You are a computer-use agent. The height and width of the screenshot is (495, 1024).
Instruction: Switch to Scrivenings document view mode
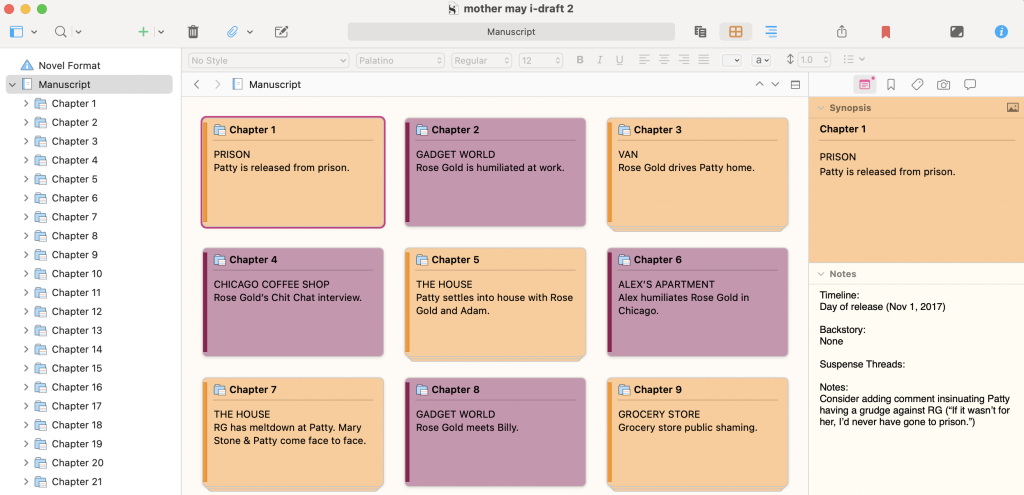coord(701,31)
